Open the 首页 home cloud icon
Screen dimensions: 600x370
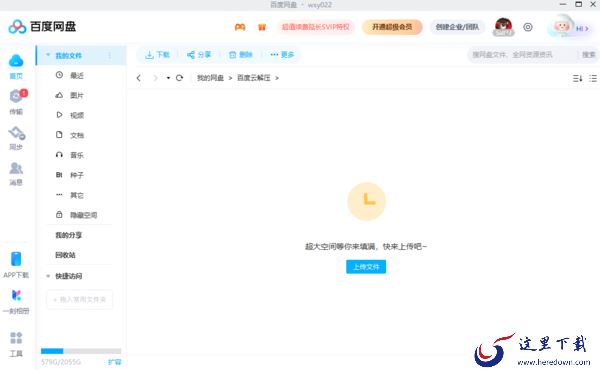tap(16, 61)
